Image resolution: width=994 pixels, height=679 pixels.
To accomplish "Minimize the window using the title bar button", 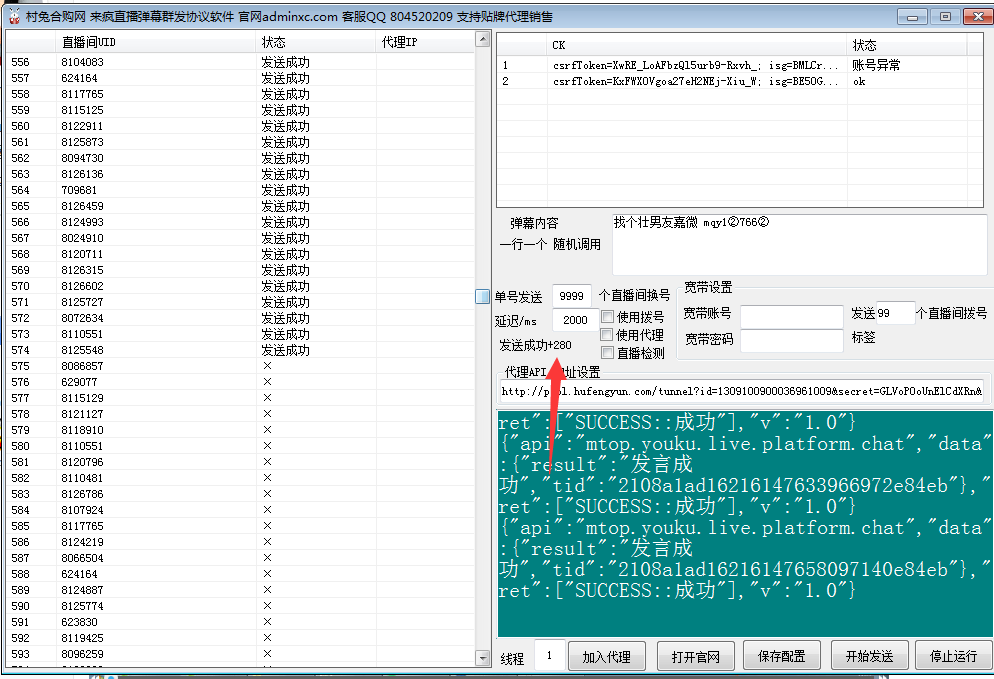I will pos(911,16).
